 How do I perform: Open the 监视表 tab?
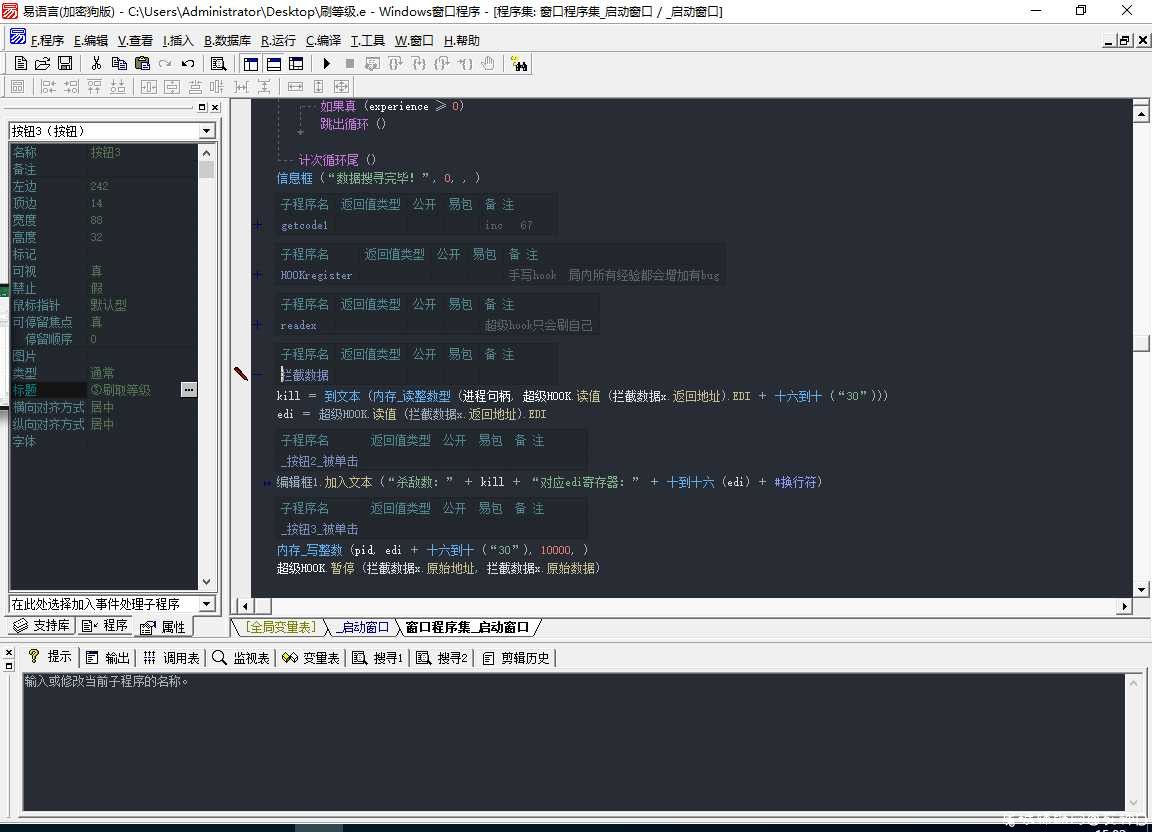pos(241,657)
